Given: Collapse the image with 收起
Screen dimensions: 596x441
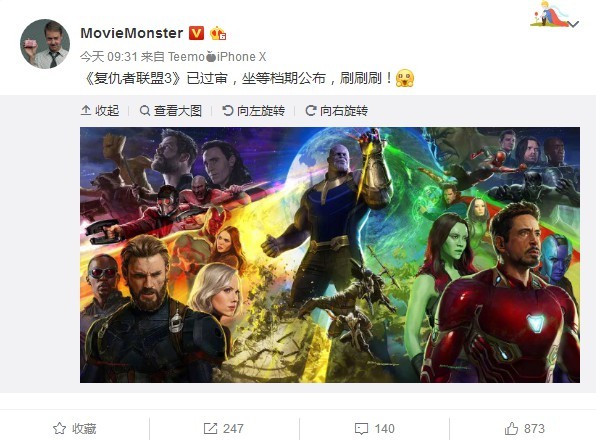Looking at the screenshot, I should pyautogui.click(x=100, y=111).
